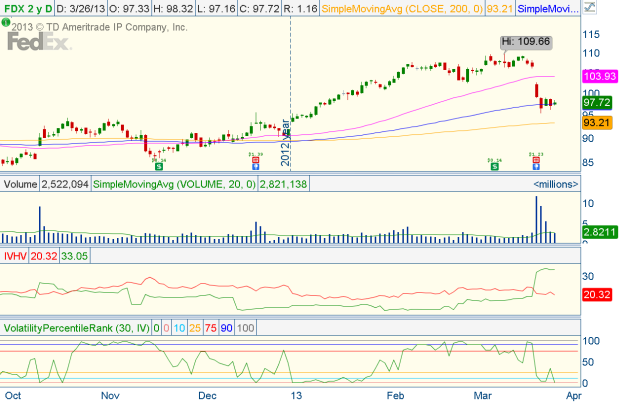
Task: Click the green dividend icon near November
Action: click(x=157, y=167)
